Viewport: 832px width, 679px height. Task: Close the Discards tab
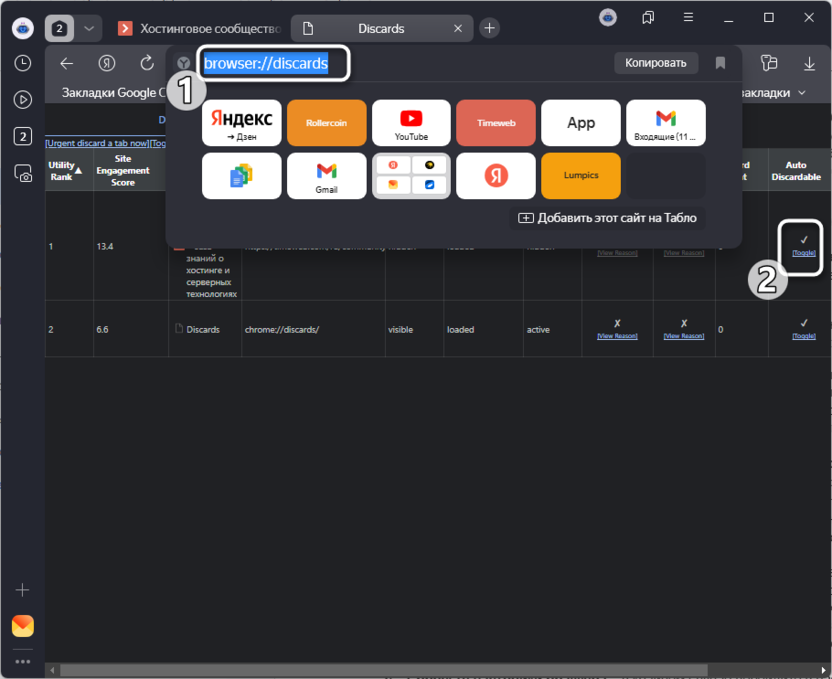click(x=458, y=29)
